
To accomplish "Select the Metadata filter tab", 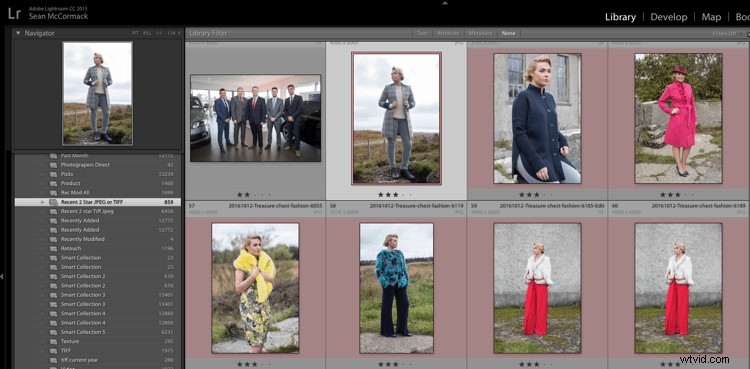I will [480, 34].
